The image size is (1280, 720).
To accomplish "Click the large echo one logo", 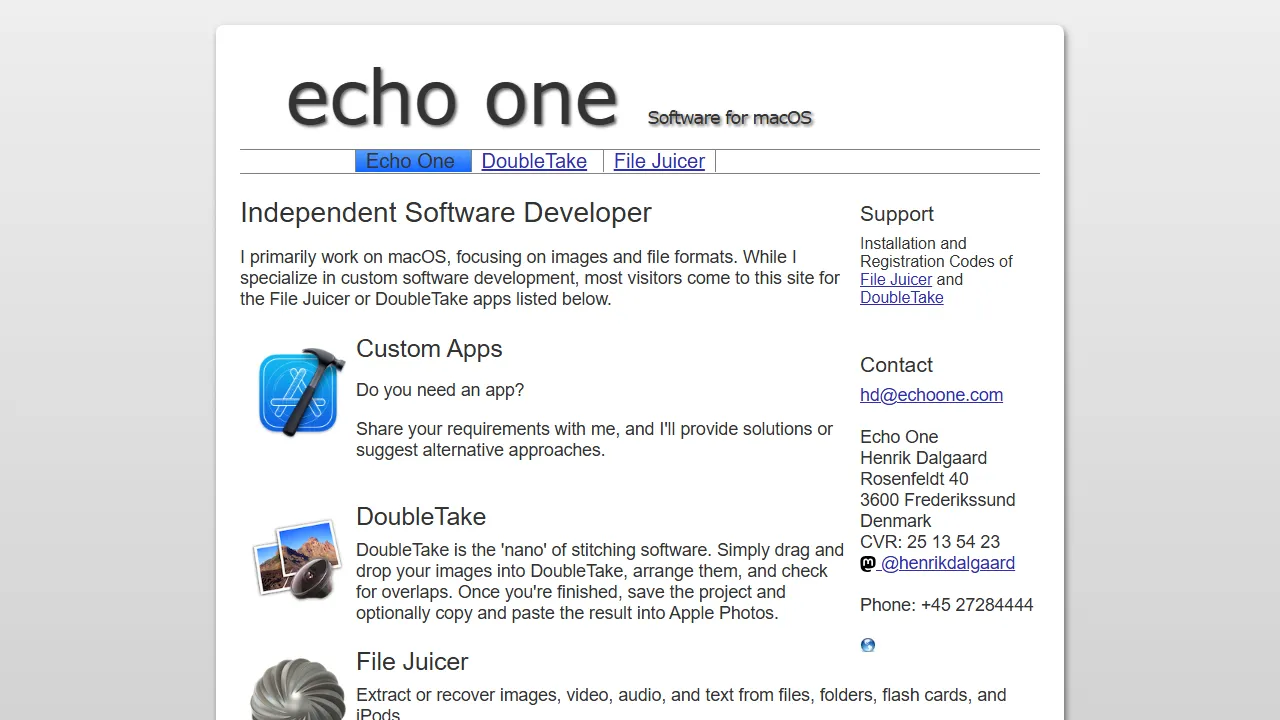I will tap(452, 97).
